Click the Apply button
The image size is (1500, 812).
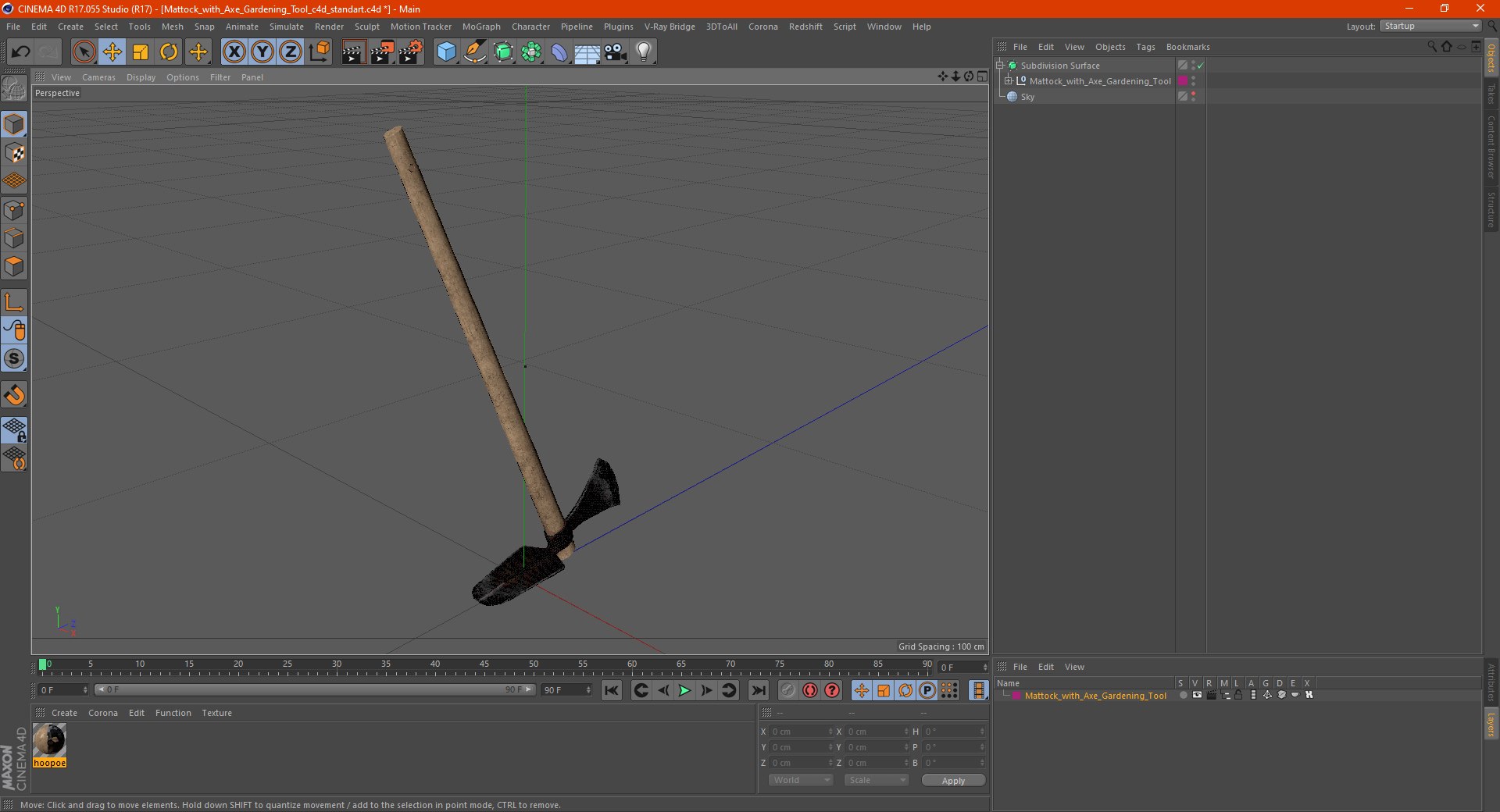(x=953, y=781)
